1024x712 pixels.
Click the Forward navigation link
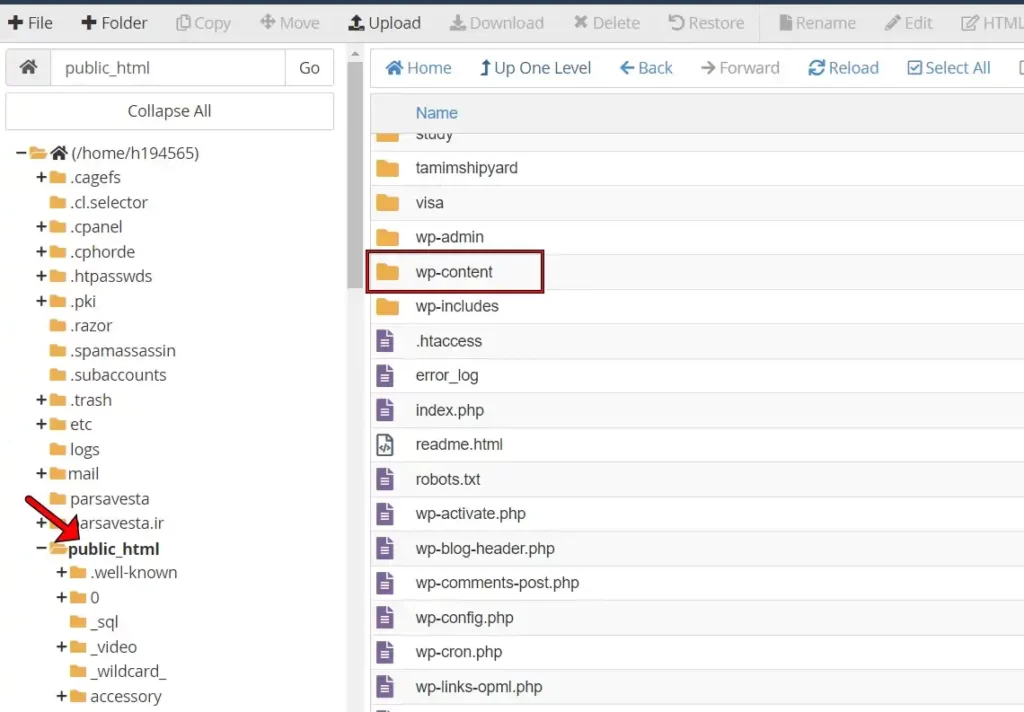740,68
